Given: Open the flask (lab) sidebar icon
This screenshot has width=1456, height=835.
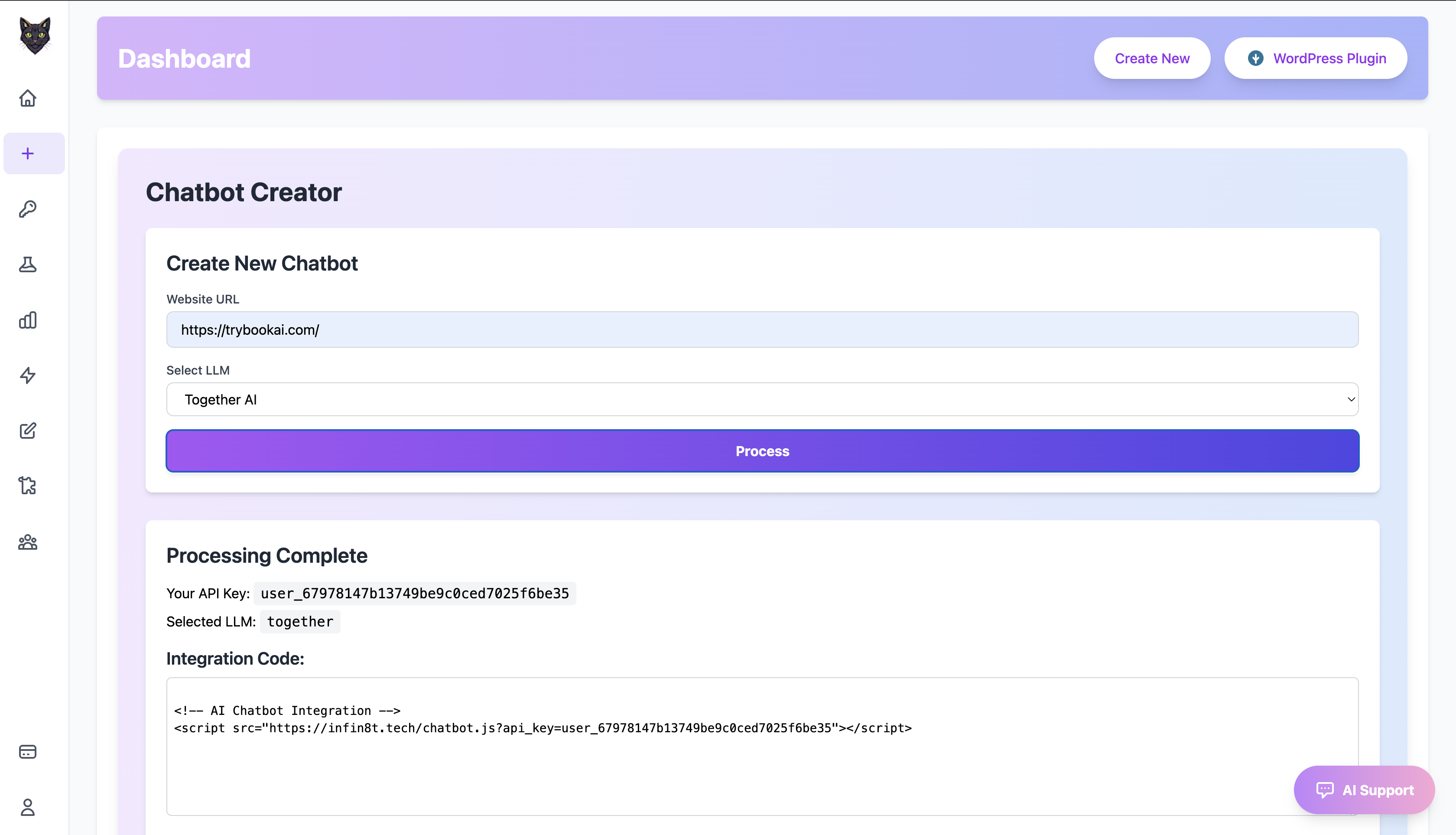Looking at the screenshot, I should [27, 264].
